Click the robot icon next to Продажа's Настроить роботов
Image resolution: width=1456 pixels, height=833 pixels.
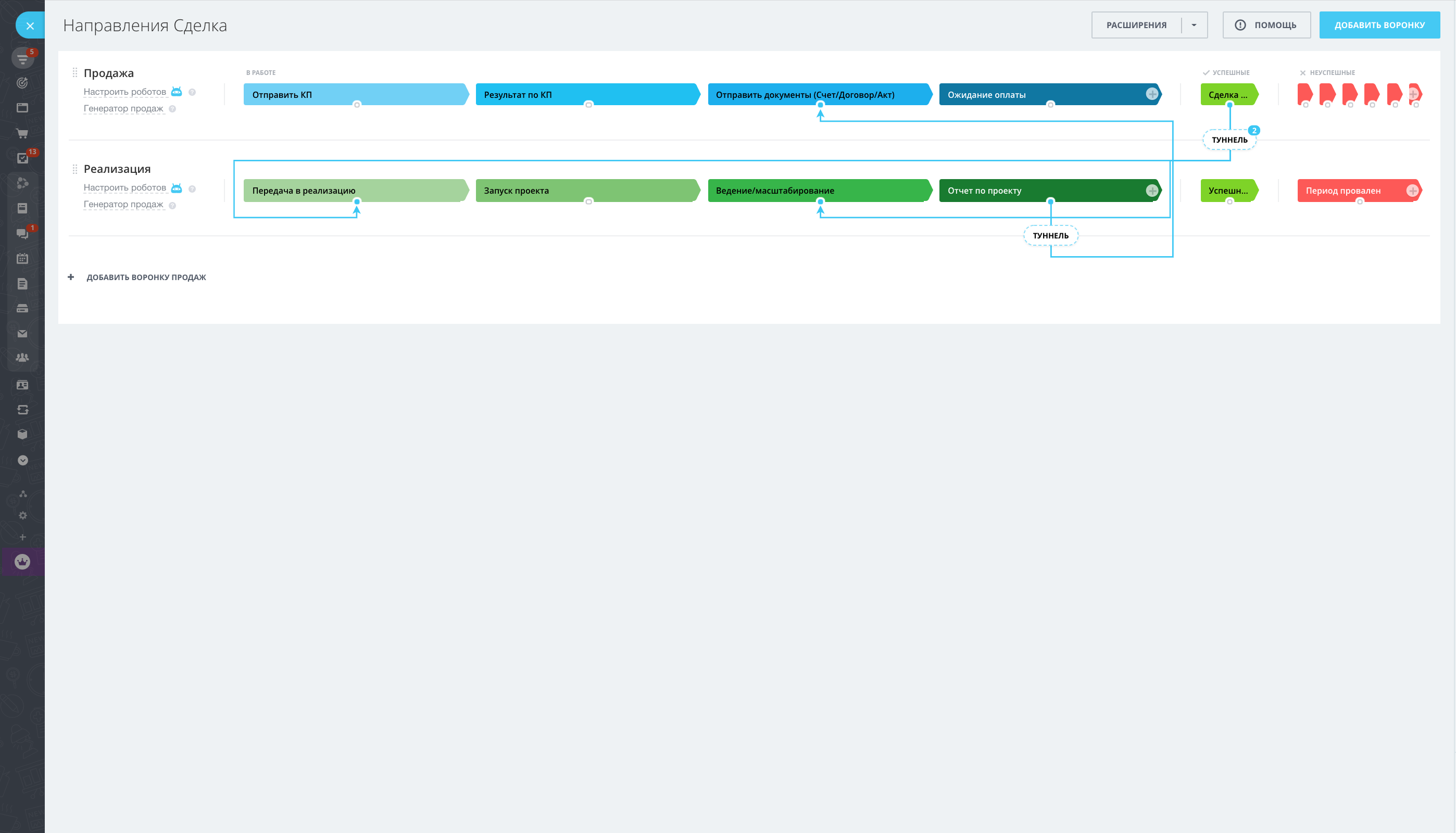pos(177,92)
